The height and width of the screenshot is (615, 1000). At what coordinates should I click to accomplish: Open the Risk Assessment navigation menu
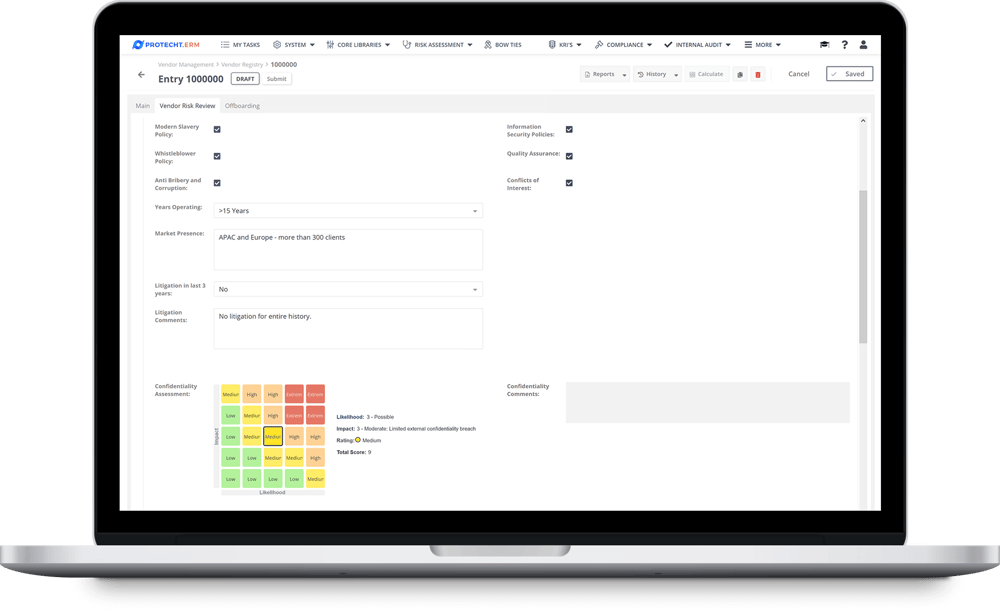(x=437, y=44)
